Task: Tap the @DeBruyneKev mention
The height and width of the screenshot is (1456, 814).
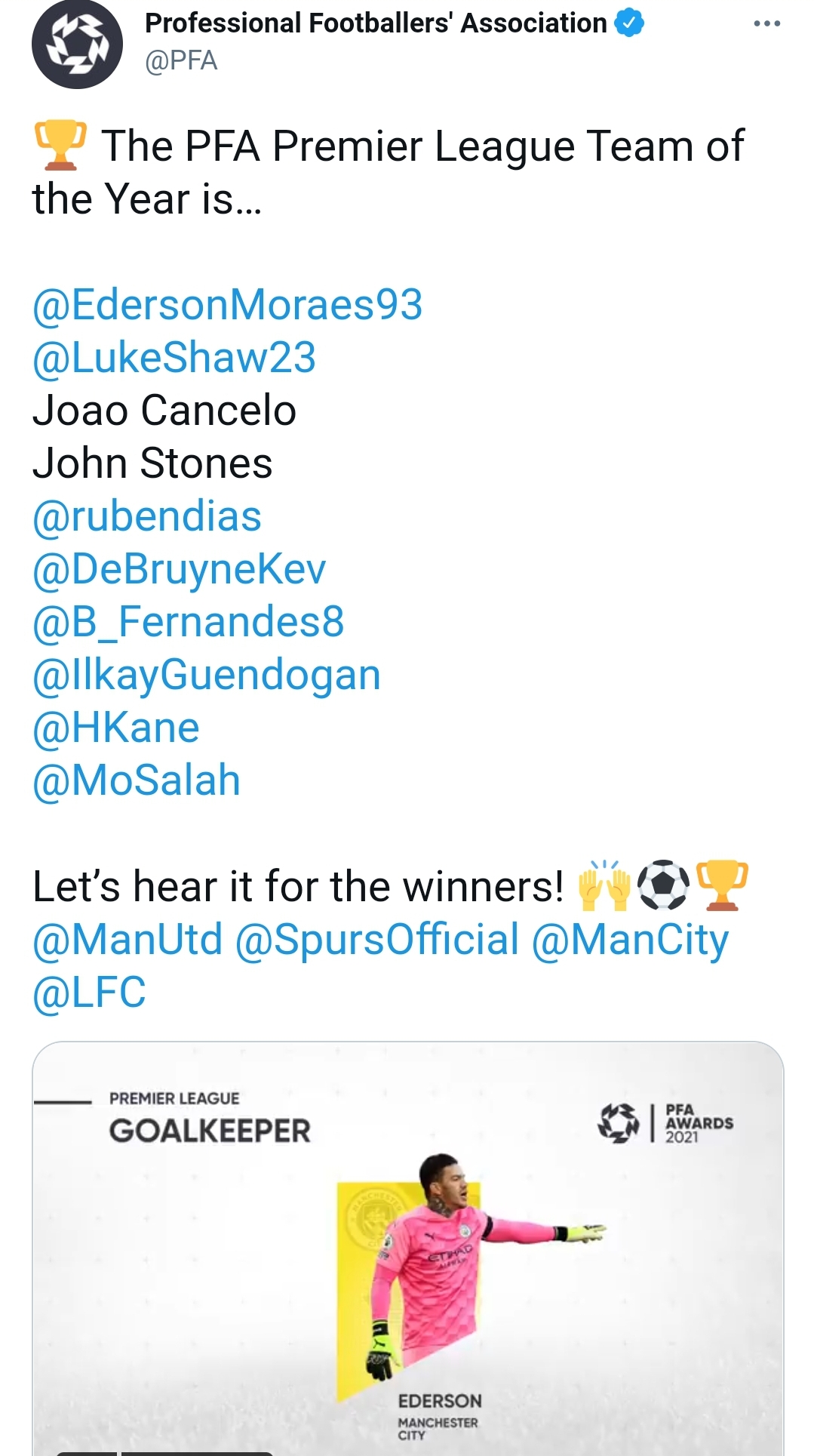Action: click(x=180, y=569)
